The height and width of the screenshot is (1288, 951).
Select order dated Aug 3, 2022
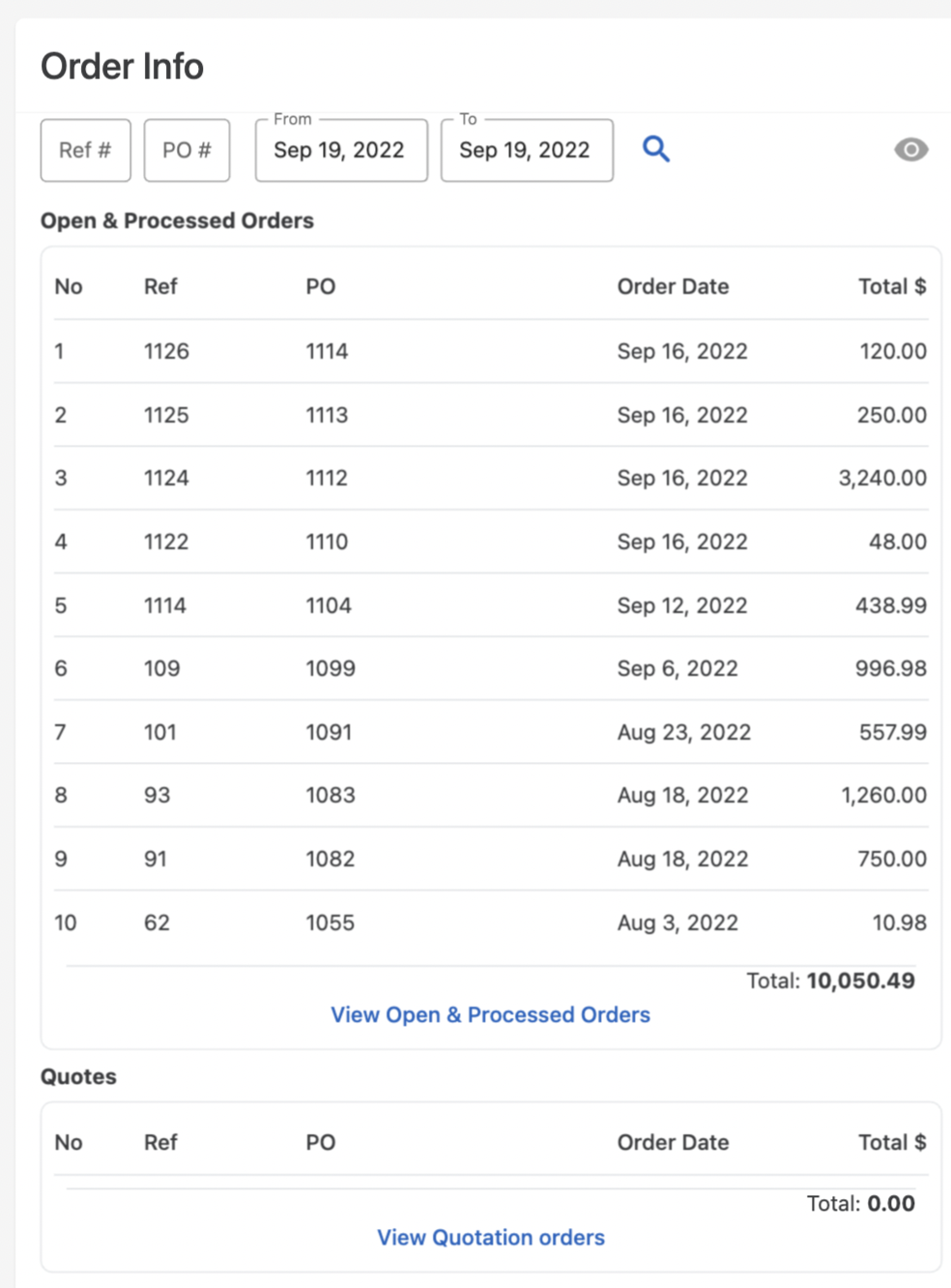click(677, 922)
